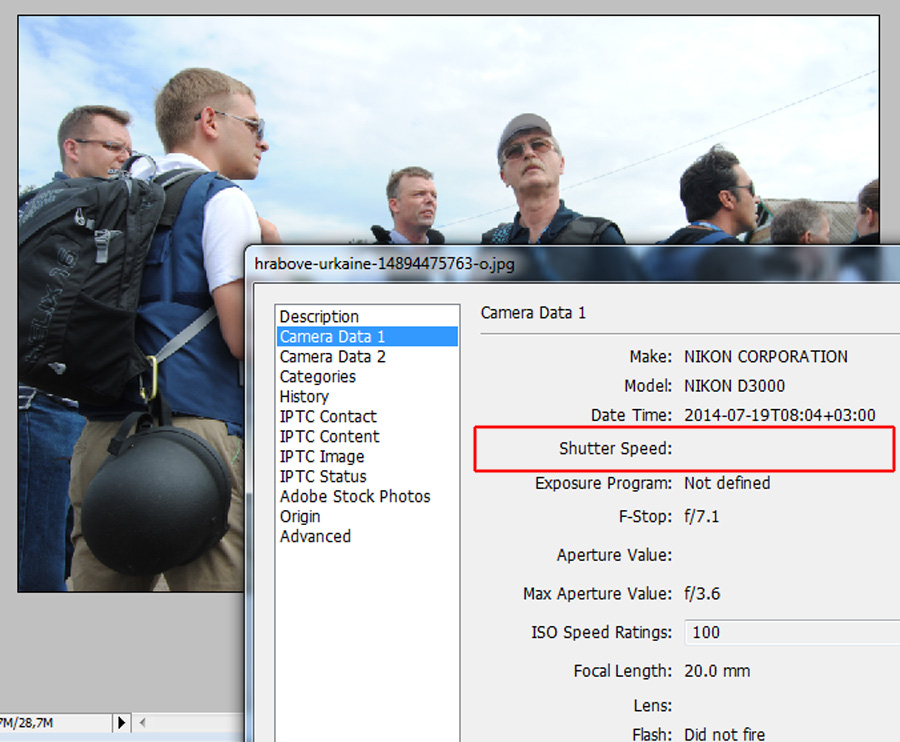Switch to the Categories section
Image resolution: width=900 pixels, height=742 pixels.
point(317,376)
